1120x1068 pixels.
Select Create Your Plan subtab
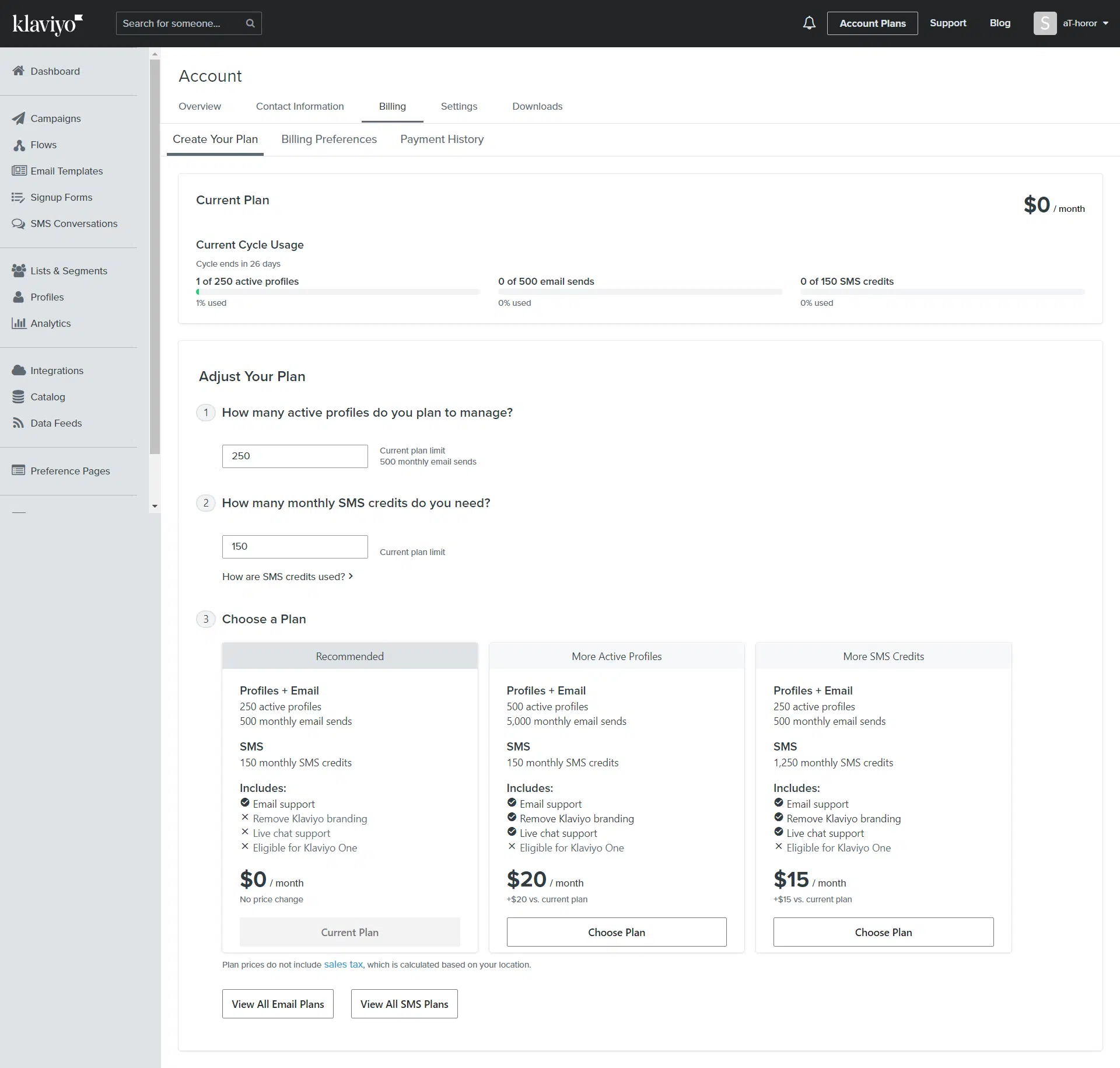[215, 139]
